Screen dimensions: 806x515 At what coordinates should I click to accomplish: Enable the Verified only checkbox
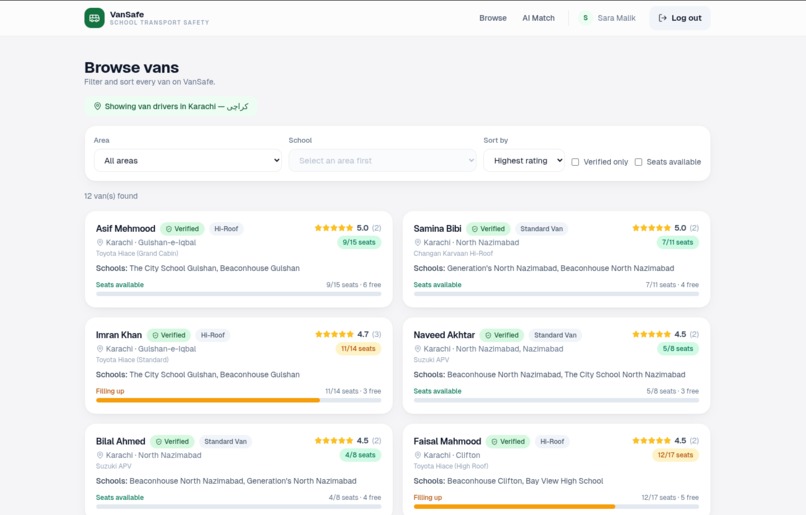coord(575,162)
